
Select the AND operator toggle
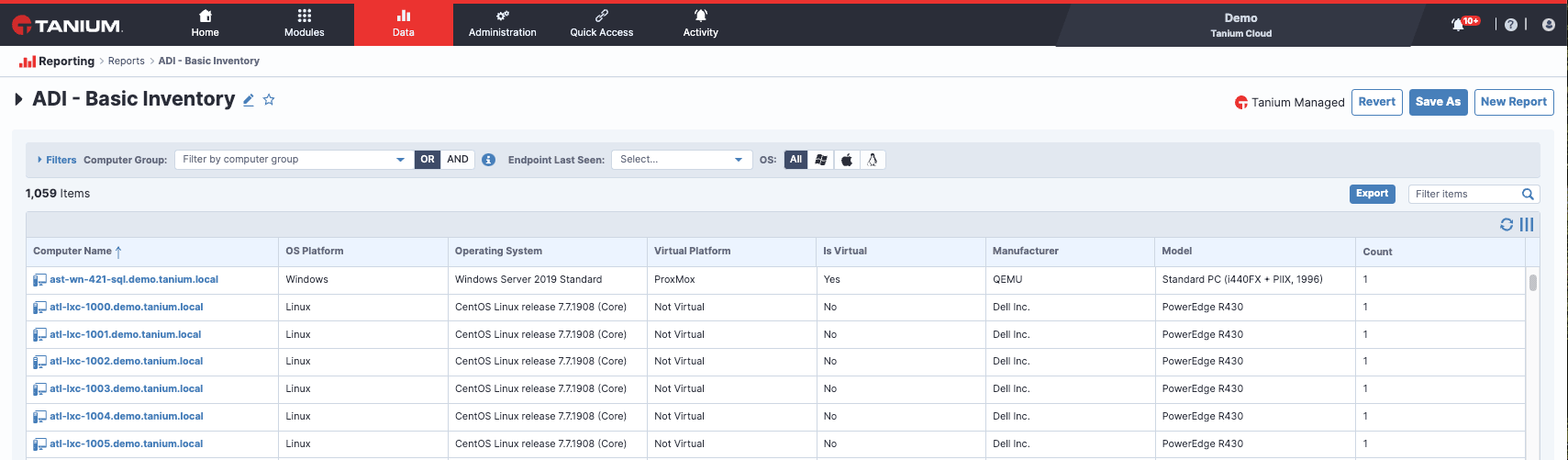click(x=458, y=160)
